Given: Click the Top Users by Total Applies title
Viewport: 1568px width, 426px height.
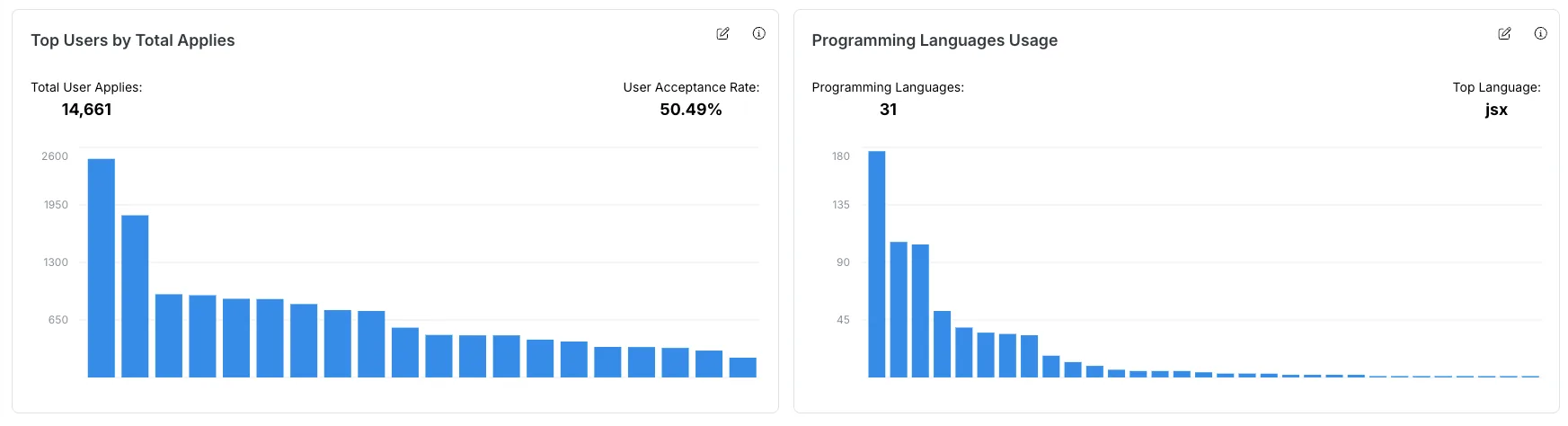Looking at the screenshot, I should pos(133,40).
